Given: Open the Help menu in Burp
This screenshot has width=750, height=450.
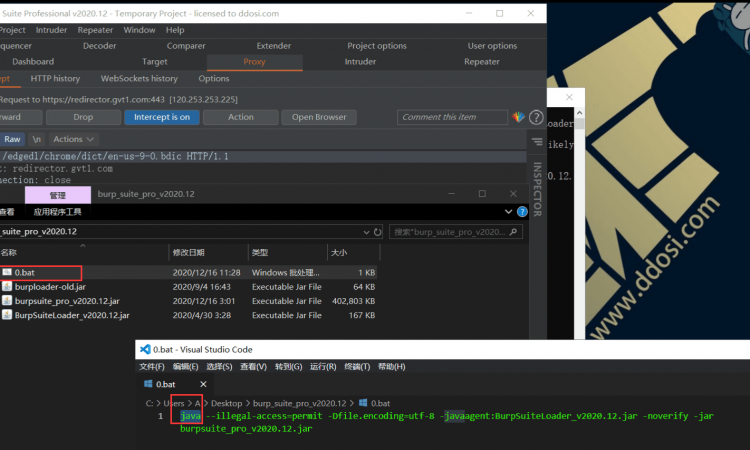Looking at the screenshot, I should [x=175, y=30].
